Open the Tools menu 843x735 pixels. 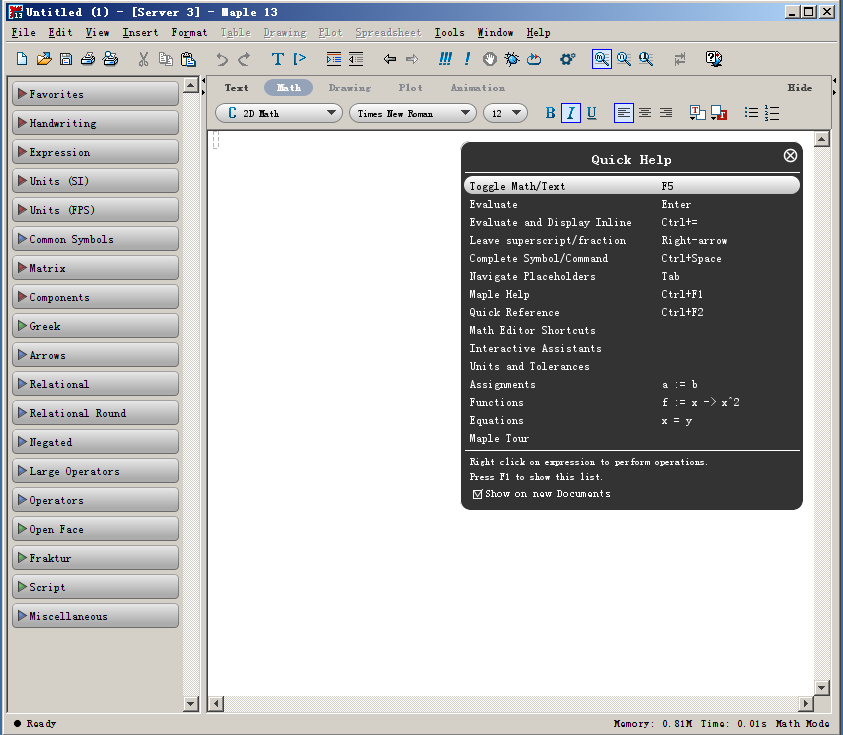click(x=449, y=32)
